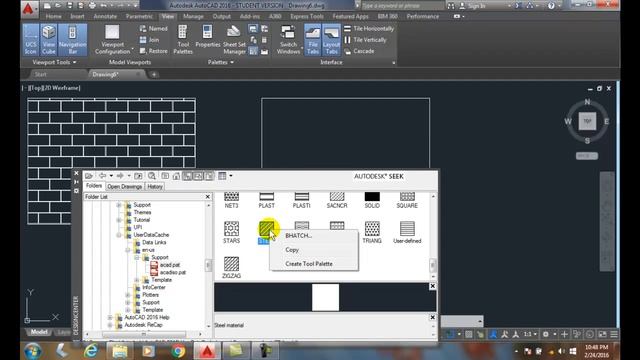Screen dimensions: 640x360
Task: Toggle File Tabs in Interface panel
Action: point(313,40)
